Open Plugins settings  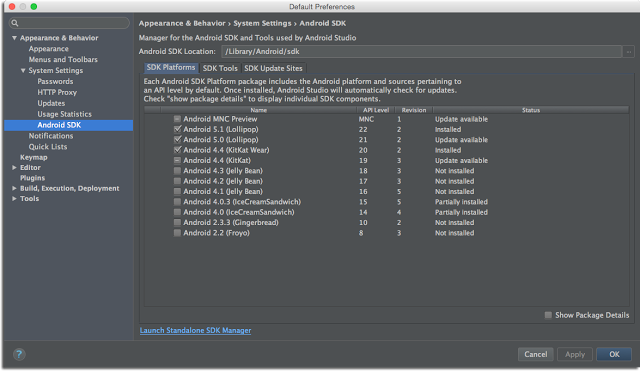click(x=32, y=178)
